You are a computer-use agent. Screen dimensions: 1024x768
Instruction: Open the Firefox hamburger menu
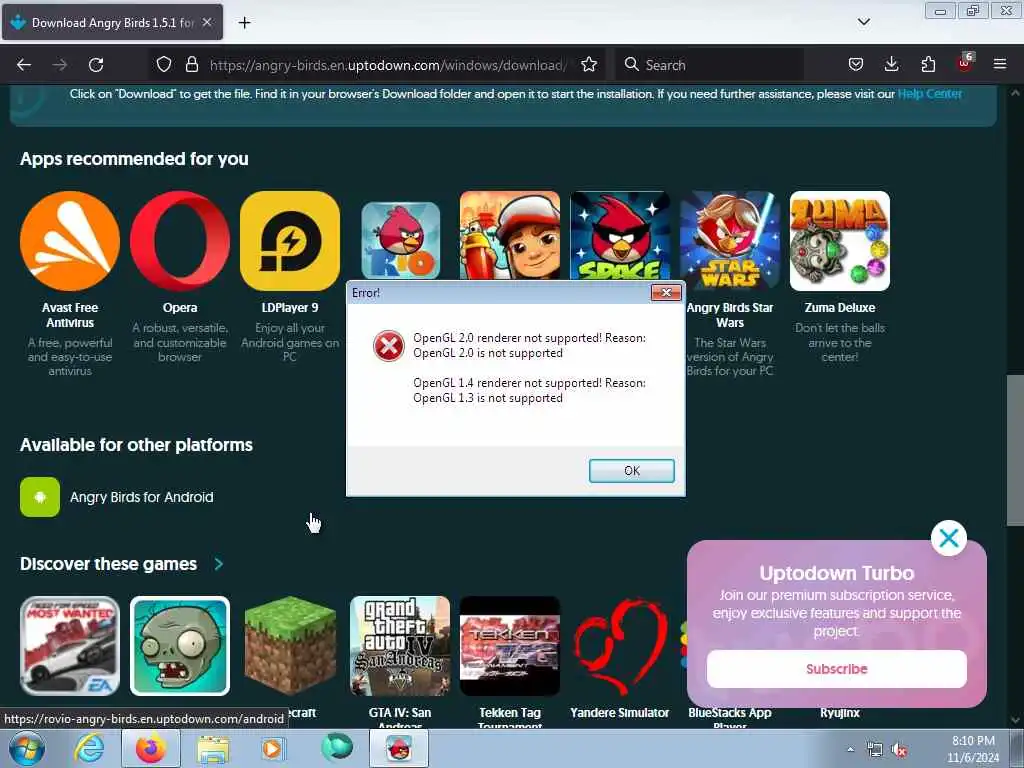click(1000, 65)
